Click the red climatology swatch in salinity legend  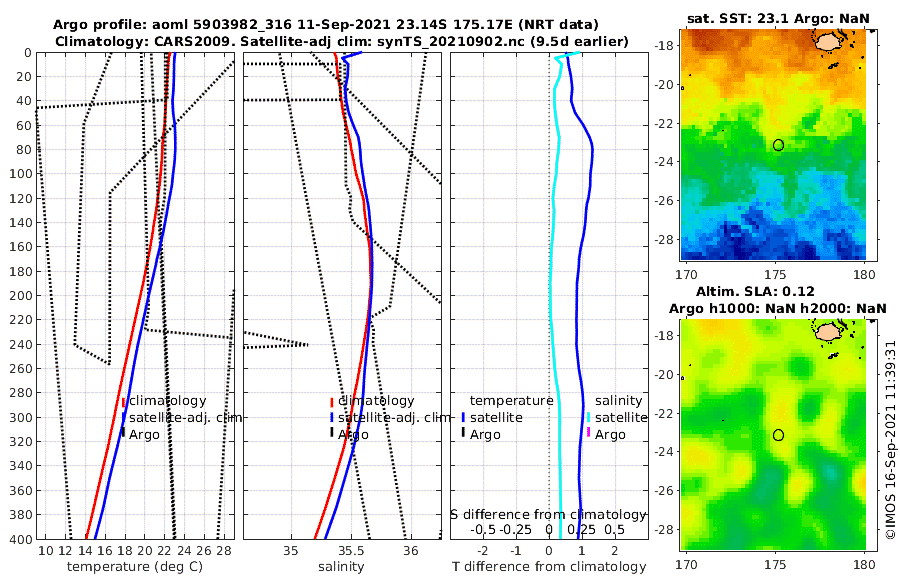pos(332,403)
